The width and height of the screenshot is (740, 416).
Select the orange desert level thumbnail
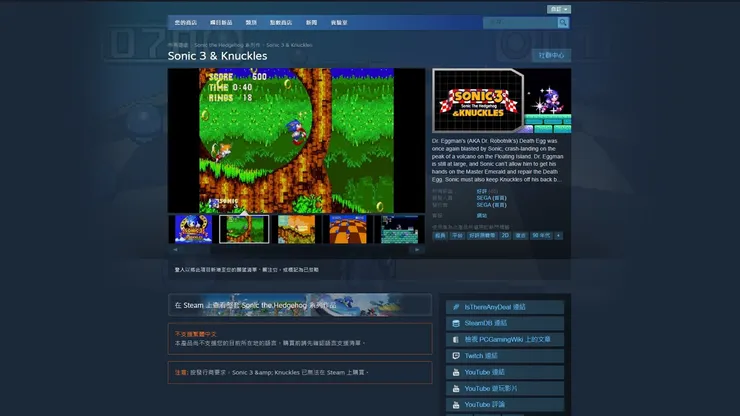296,229
